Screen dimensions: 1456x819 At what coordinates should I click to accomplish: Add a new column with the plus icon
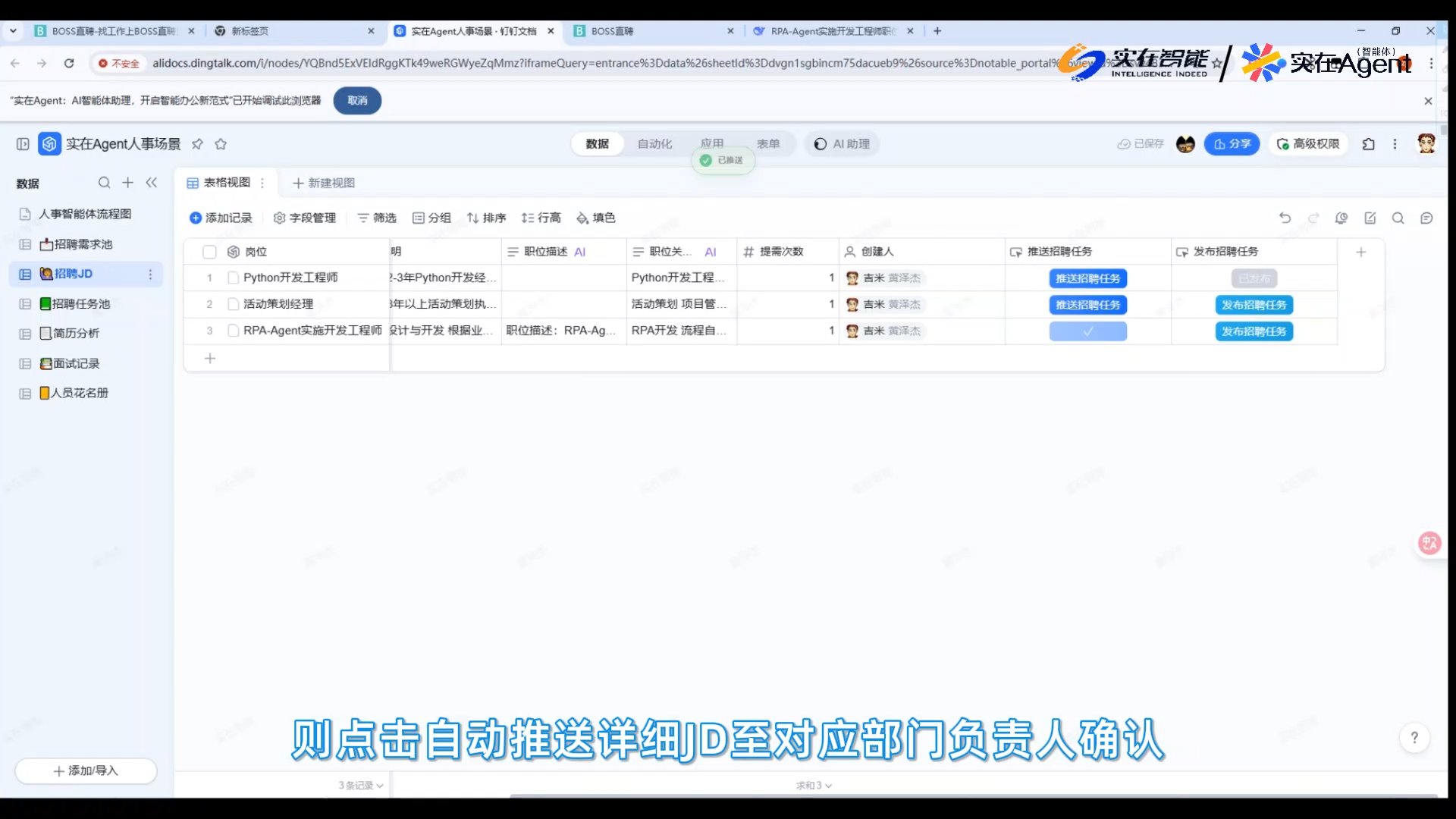[1360, 252]
